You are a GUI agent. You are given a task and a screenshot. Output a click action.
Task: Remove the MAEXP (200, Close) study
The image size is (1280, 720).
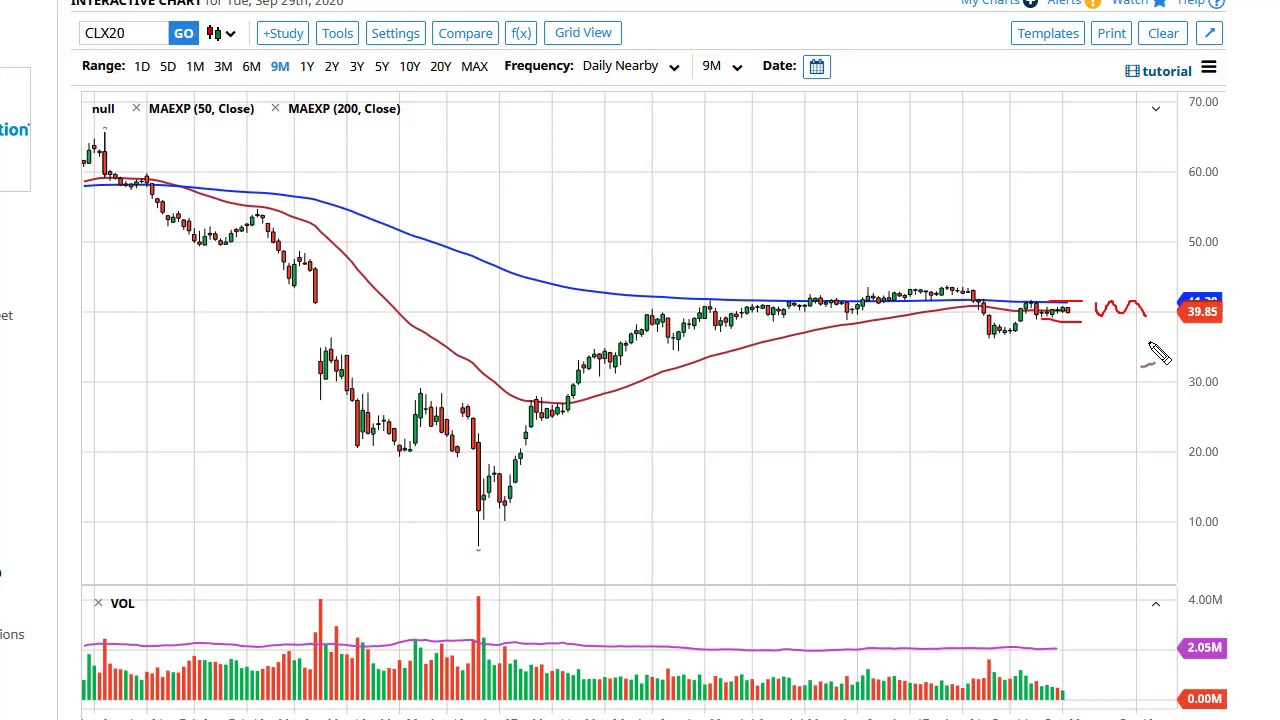275,108
